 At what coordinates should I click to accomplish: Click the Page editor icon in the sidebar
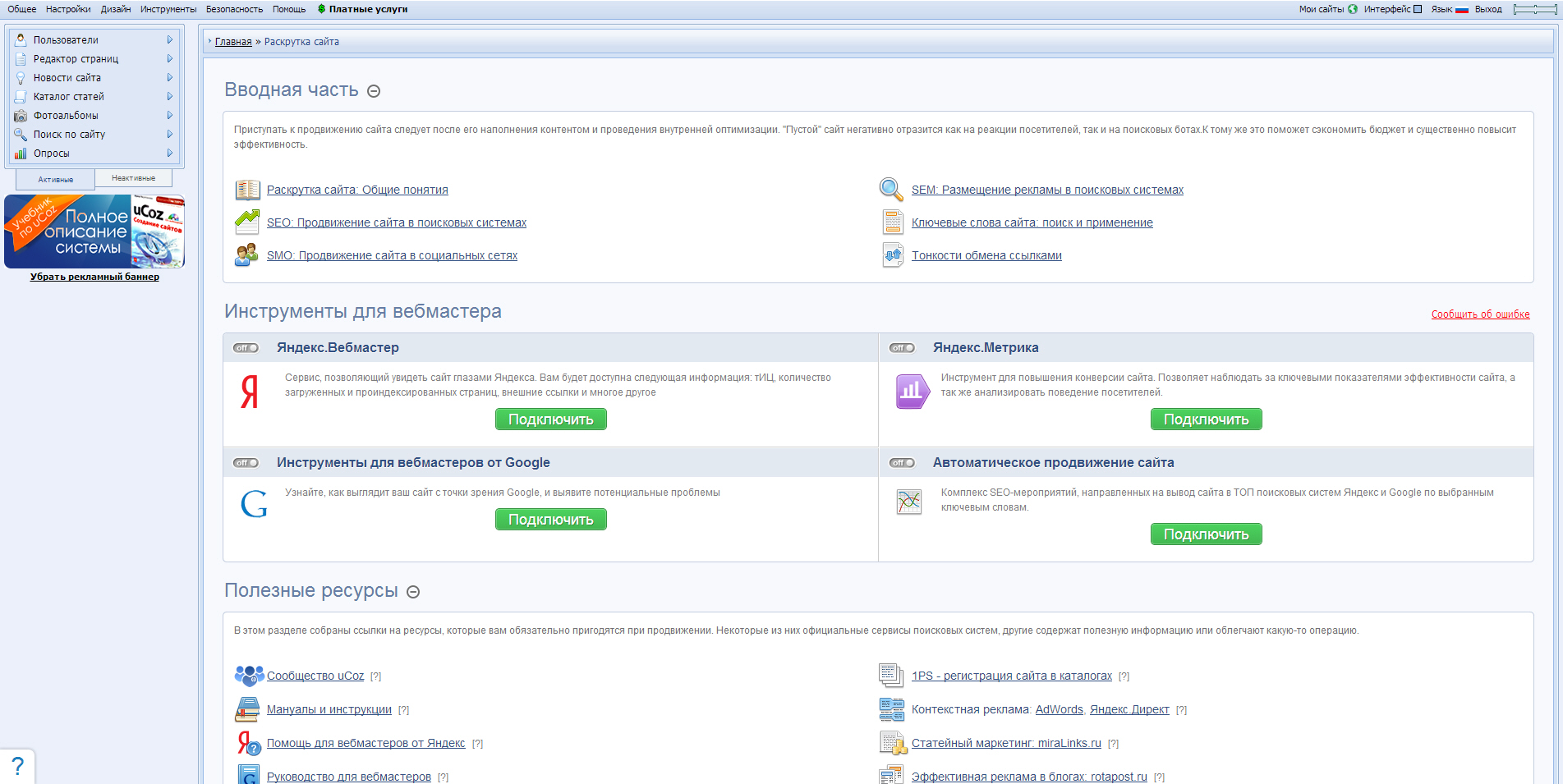pos(21,58)
